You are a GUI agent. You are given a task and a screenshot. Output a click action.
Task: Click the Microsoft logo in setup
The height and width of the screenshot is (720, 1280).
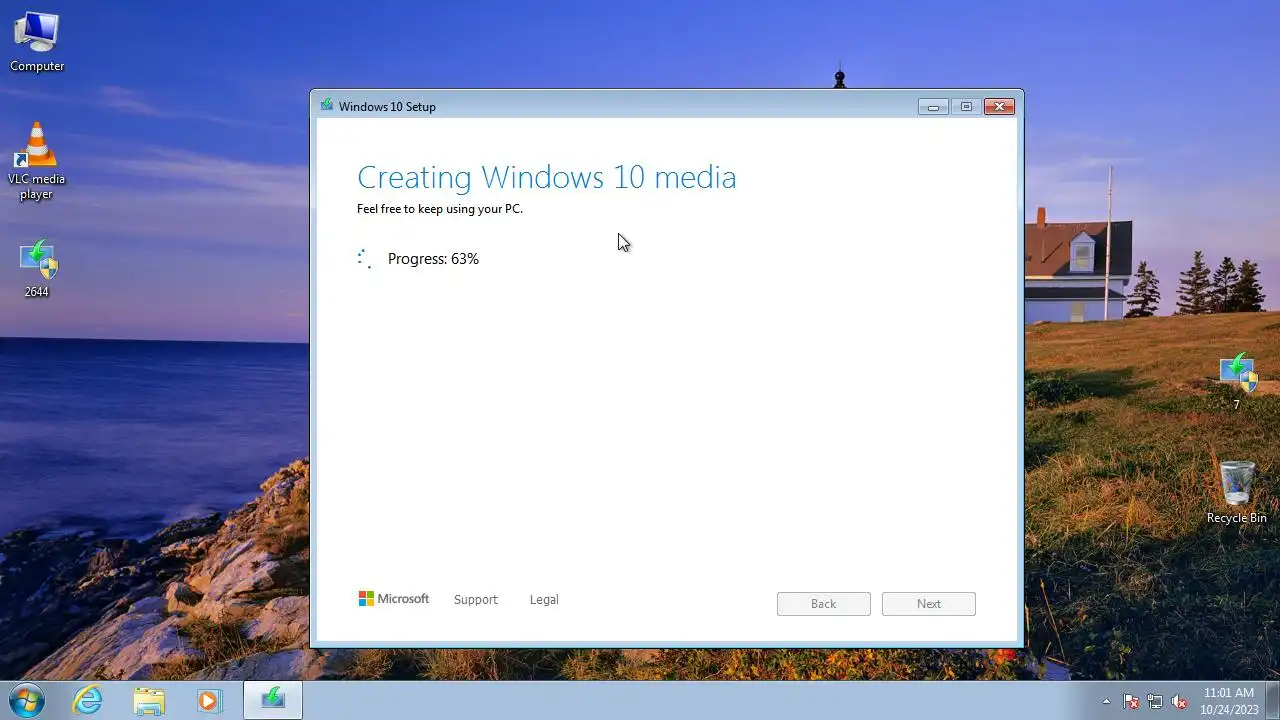[394, 599]
